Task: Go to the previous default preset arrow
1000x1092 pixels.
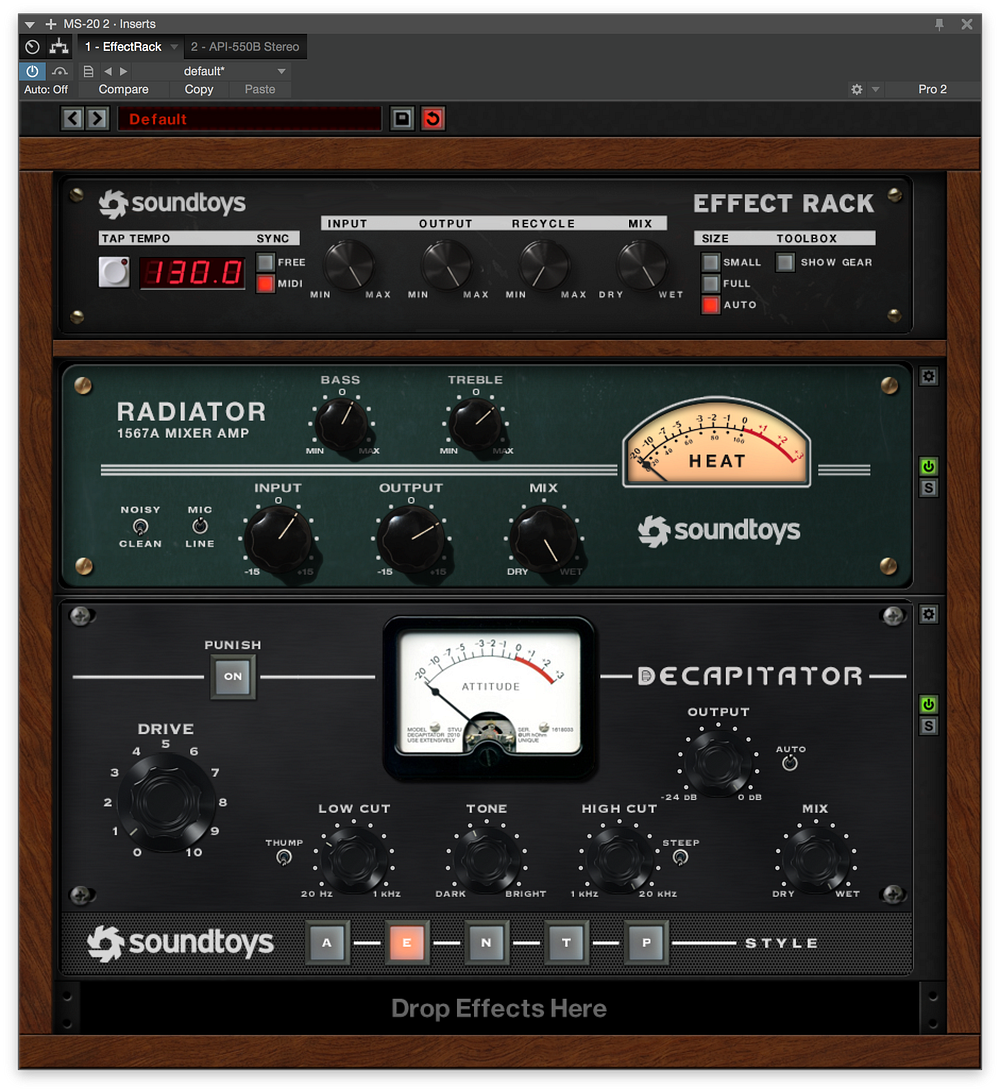Action: pos(107,71)
